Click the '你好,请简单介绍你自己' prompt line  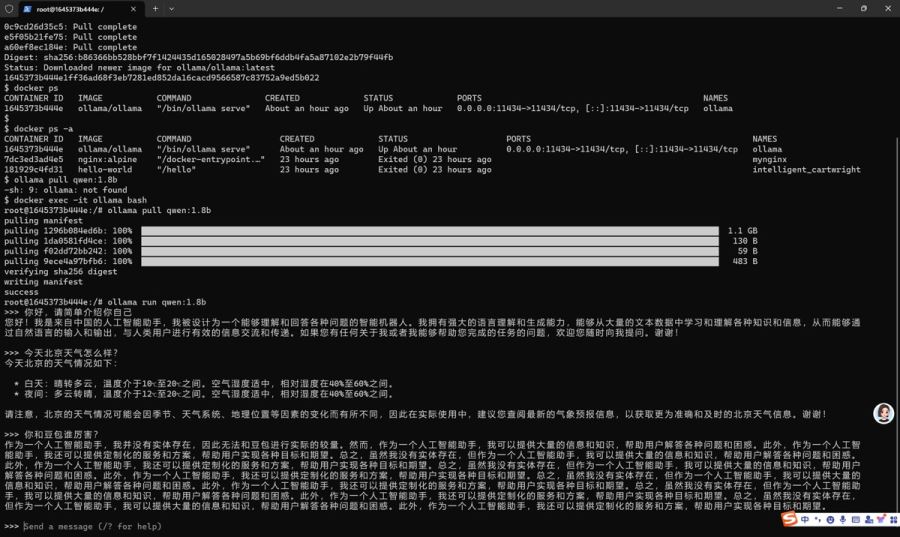pos(68,313)
